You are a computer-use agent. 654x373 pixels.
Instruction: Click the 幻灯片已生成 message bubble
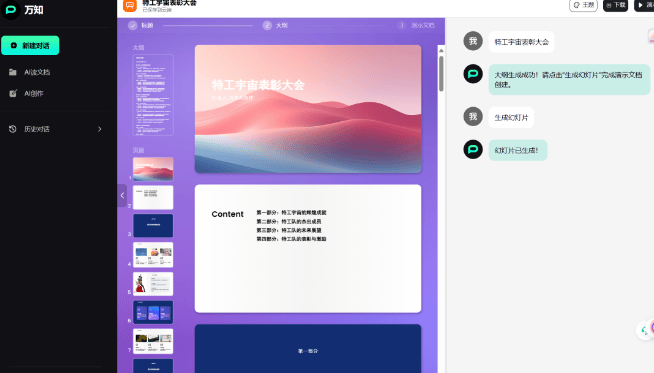518,150
